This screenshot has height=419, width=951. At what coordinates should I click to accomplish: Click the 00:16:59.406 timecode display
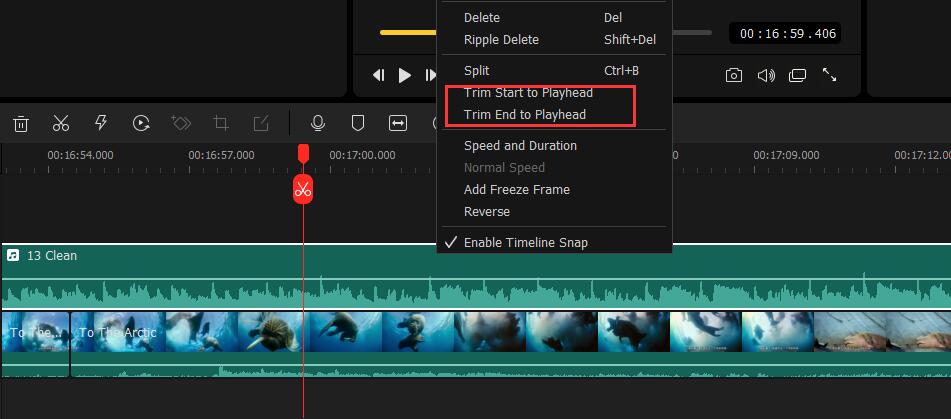tap(785, 33)
